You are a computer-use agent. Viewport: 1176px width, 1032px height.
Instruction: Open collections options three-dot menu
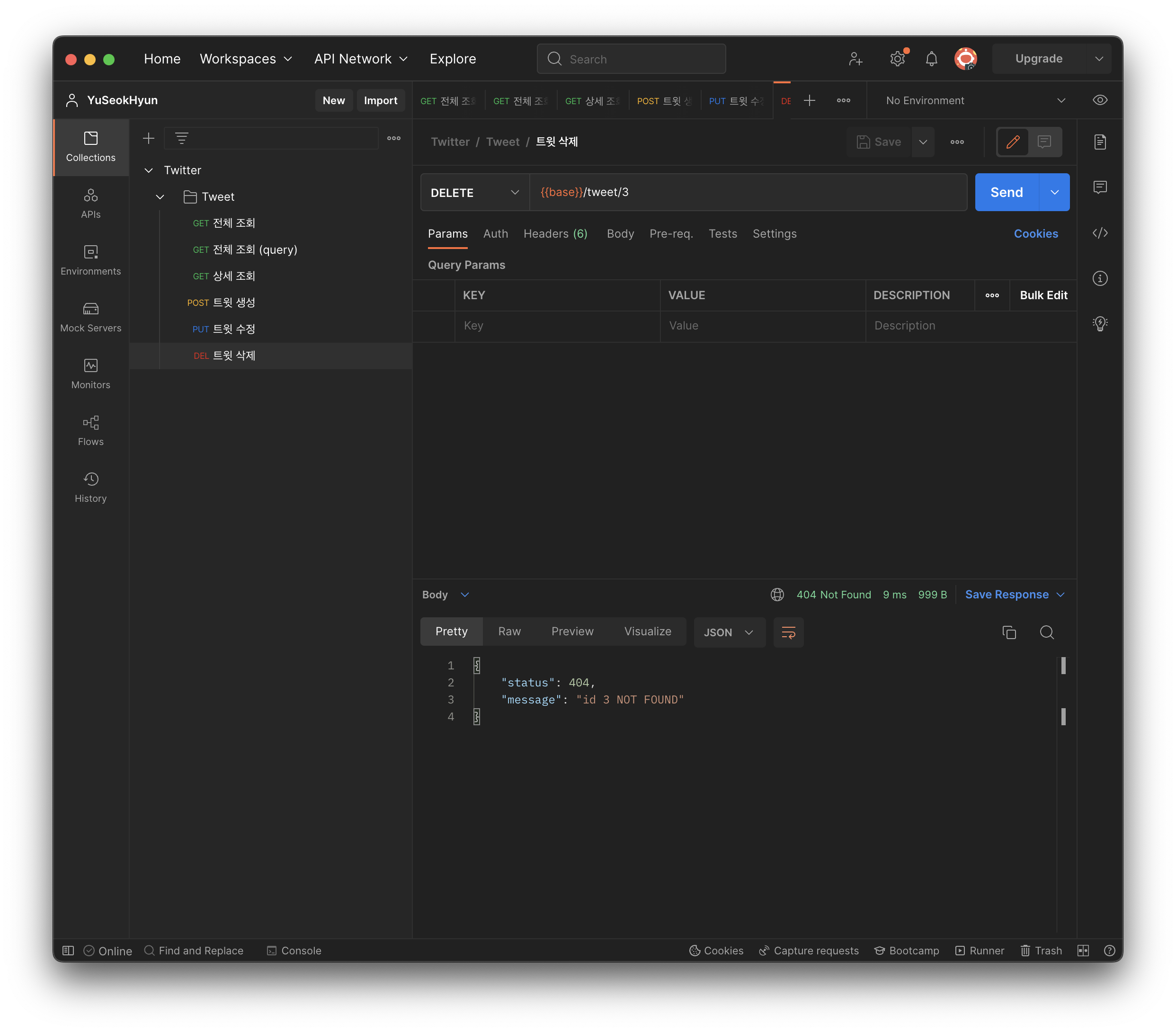coord(393,138)
